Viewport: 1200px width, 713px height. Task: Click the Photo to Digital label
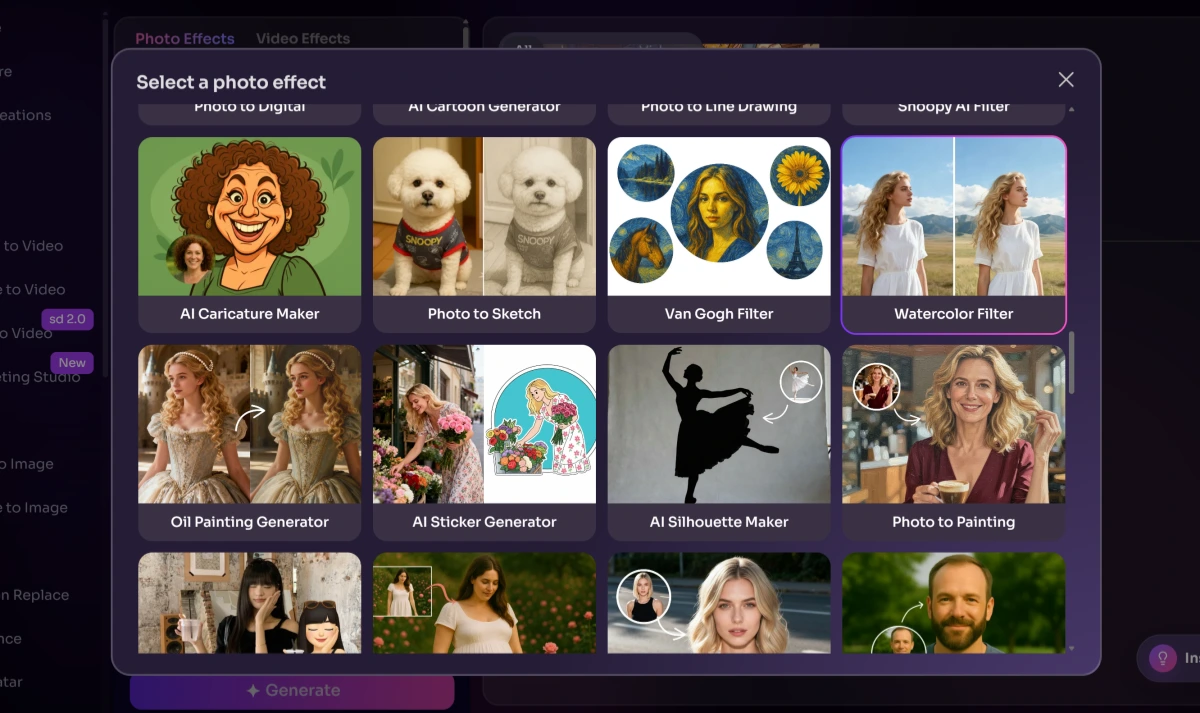[x=250, y=107]
